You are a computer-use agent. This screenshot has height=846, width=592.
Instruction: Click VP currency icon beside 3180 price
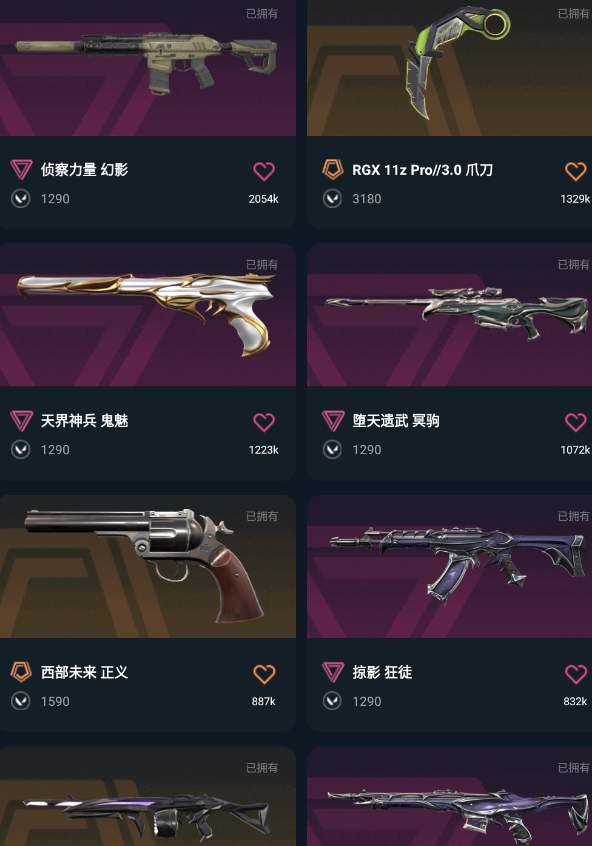(332, 199)
